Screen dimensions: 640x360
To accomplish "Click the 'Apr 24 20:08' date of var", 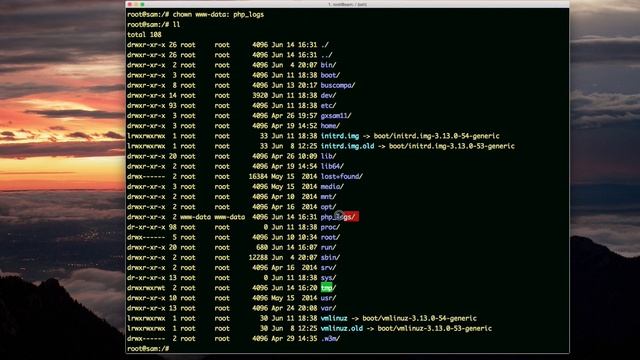I will click(x=294, y=308).
